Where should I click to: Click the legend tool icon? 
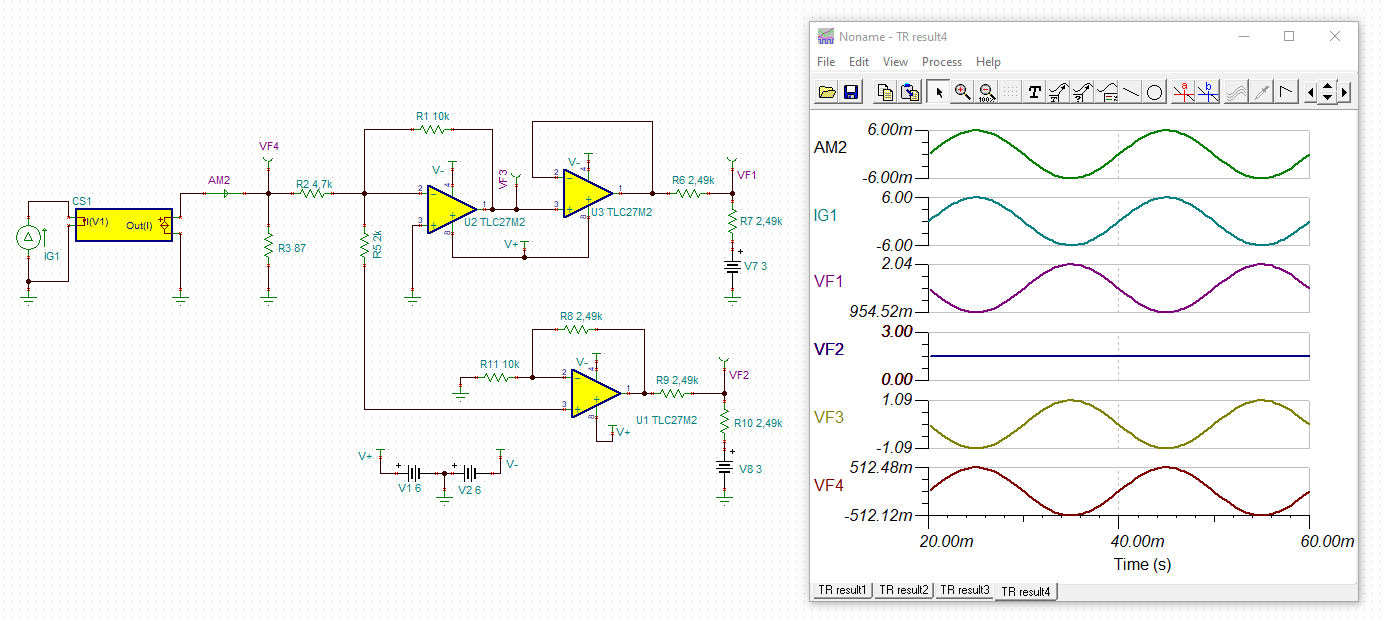point(1106,92)
